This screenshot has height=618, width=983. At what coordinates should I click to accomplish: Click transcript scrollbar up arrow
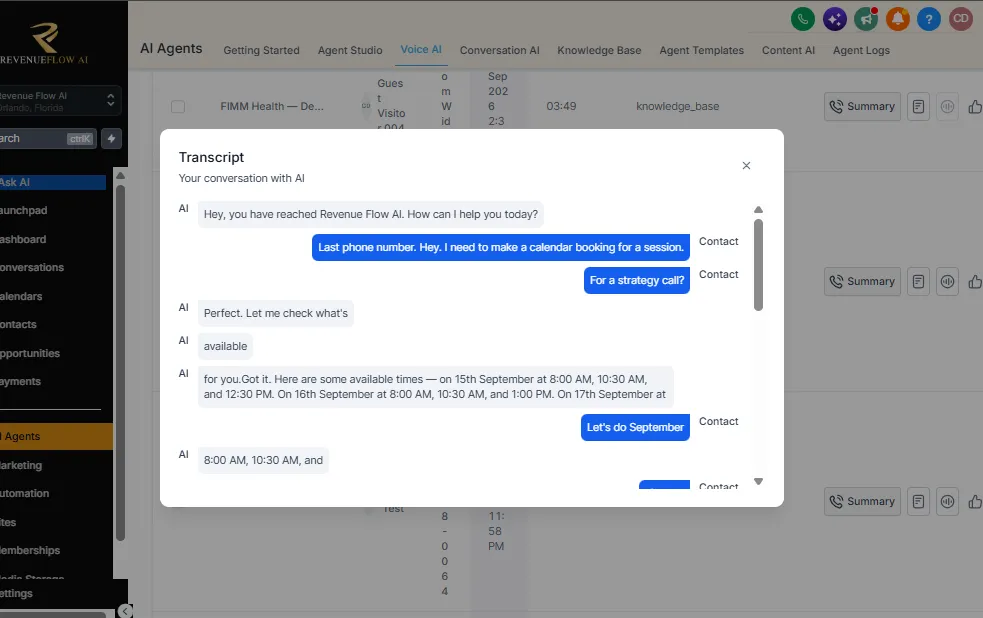[x=759, y=209]
